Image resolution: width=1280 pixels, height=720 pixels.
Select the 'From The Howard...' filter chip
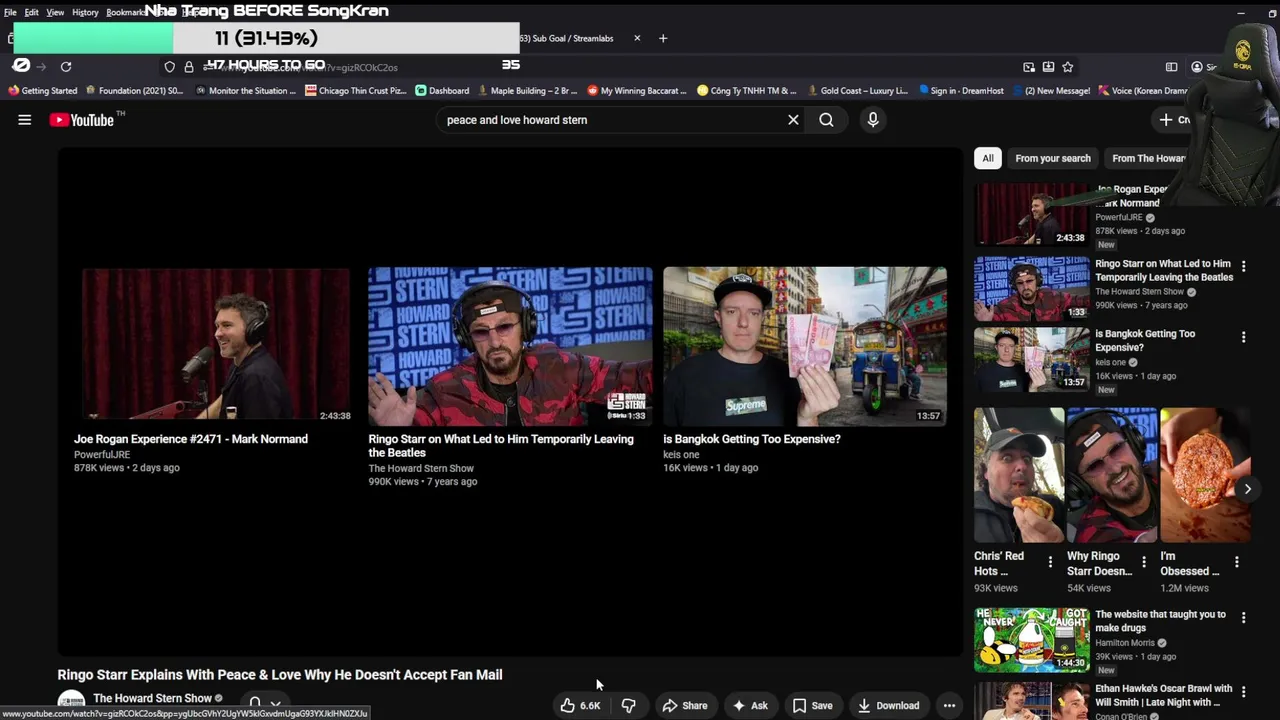pos(1148,158)
